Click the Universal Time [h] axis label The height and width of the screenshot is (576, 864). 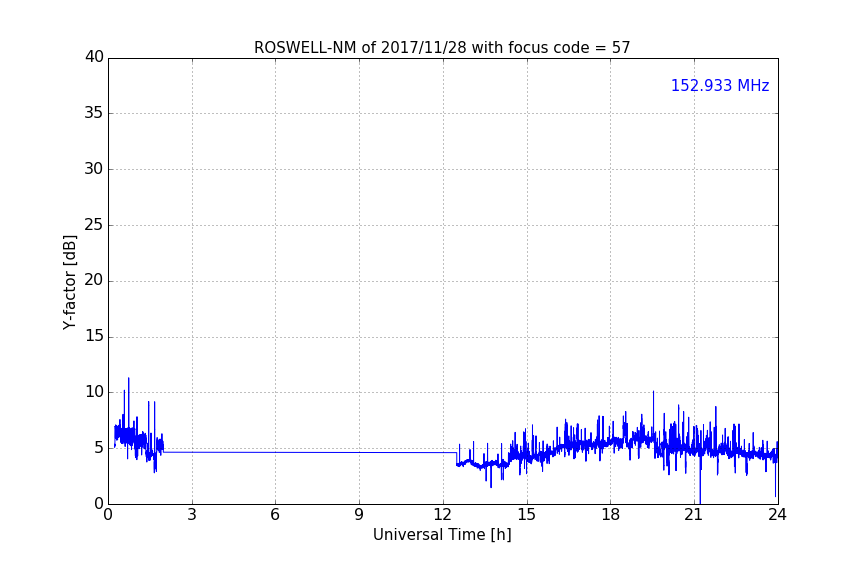pyautogui.click(x=442, y=535)
